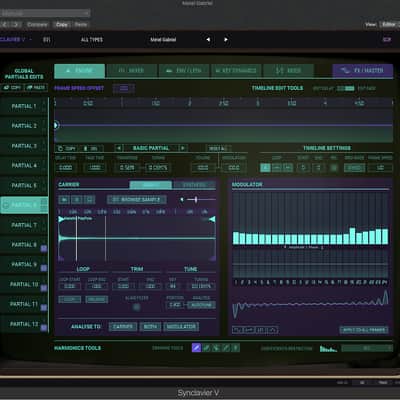Image resolution: width=400 pixels, height=400 pixels.
Task: Open the FX / Master tab
Action: [363, 71]
